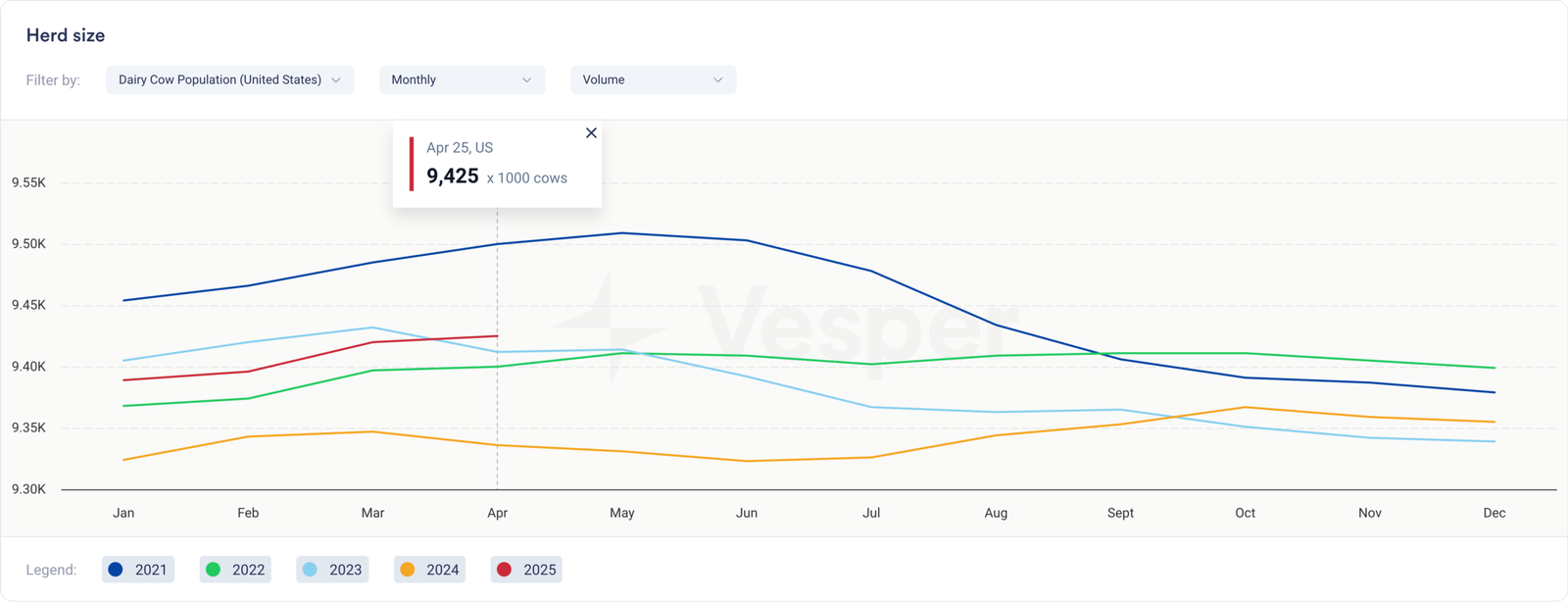Open the Monthly frequency dropdown

pyautogui.click(x=462, y=80)
